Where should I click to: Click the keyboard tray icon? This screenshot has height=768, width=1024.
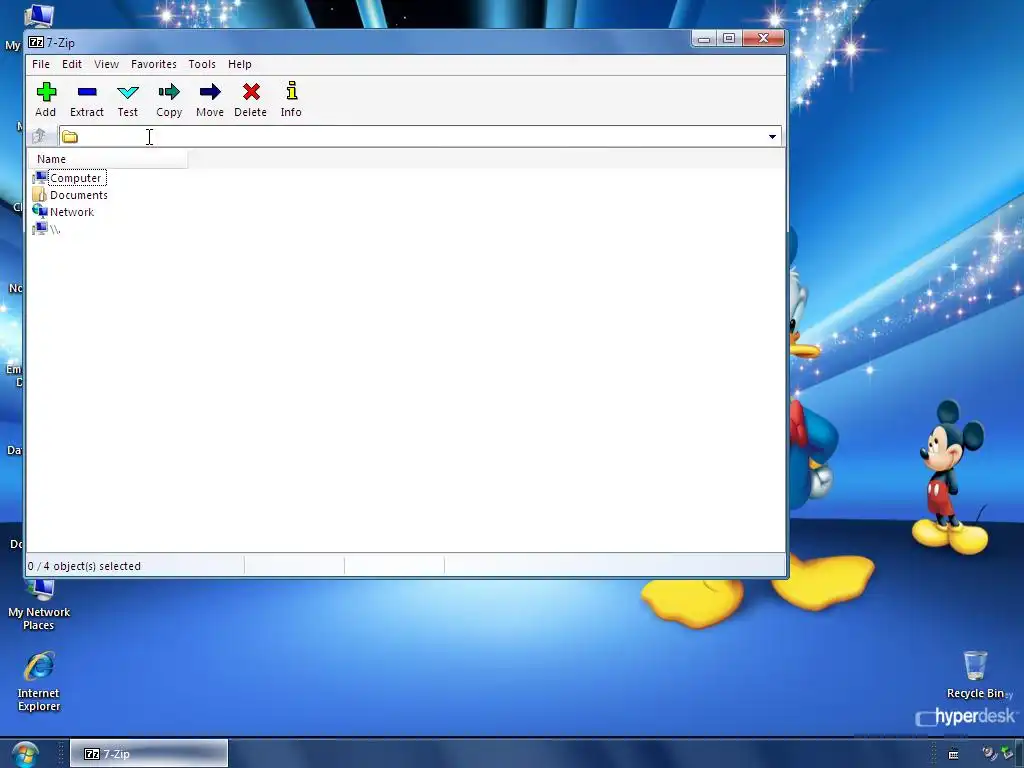(953, 754)
